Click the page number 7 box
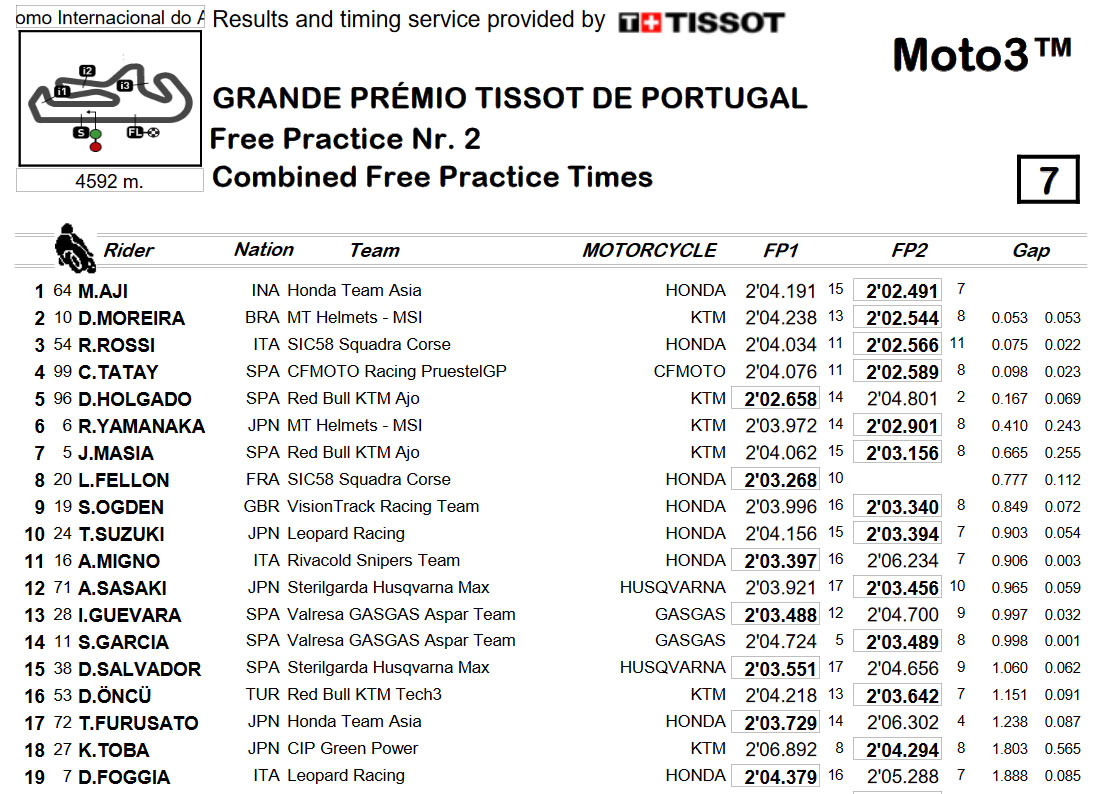Image resolution: width=1108 pixels, height=794 pixels. (1048, 179)
